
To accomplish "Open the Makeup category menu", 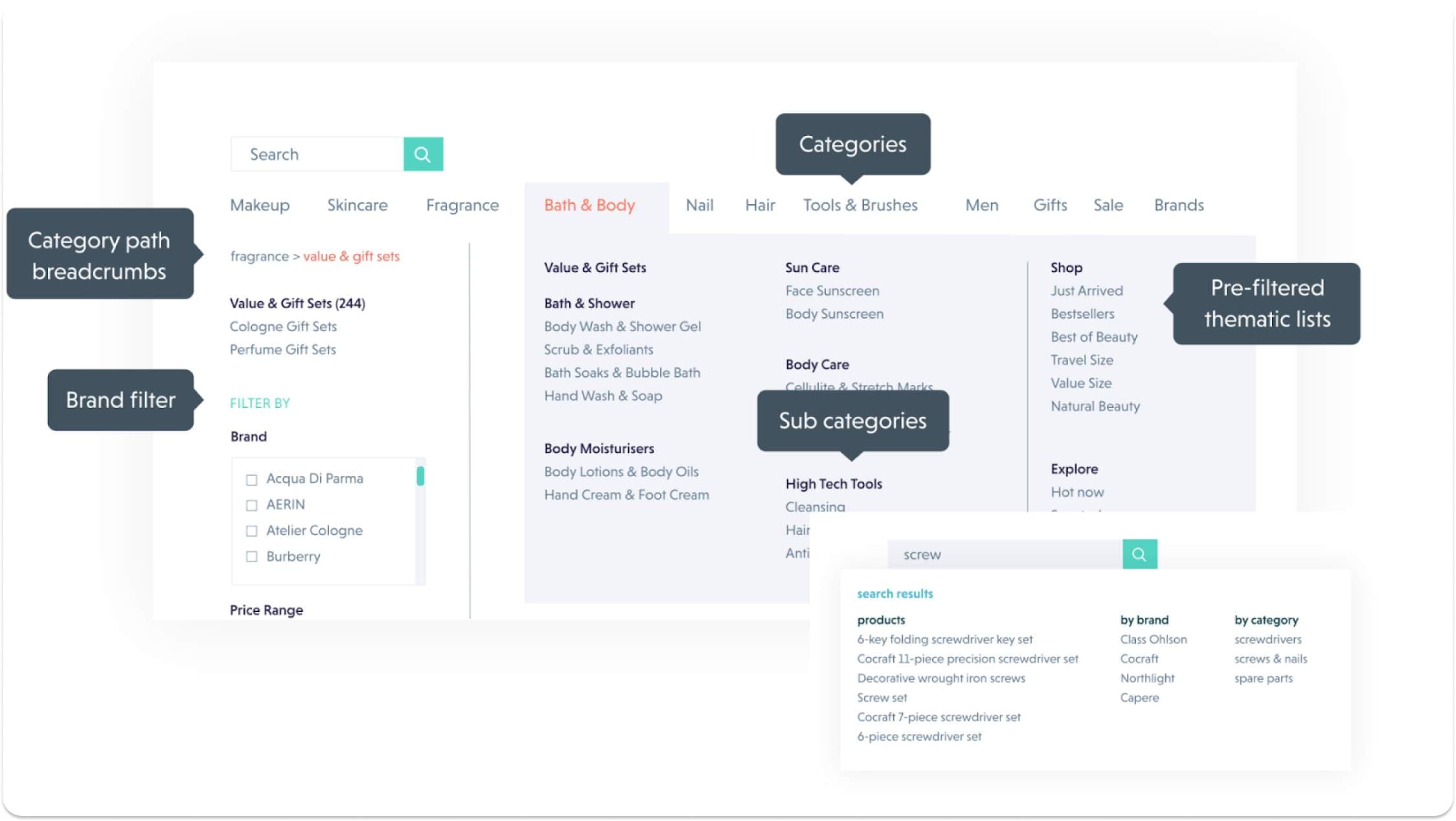I will [260, 205].
